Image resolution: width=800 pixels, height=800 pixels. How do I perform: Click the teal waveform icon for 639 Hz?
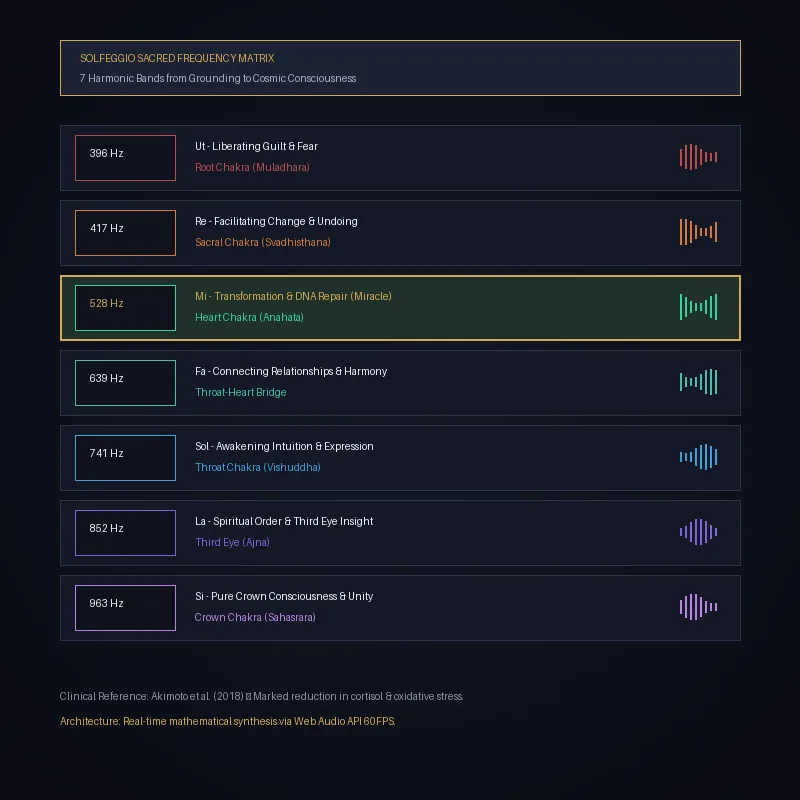pos(698,382)
